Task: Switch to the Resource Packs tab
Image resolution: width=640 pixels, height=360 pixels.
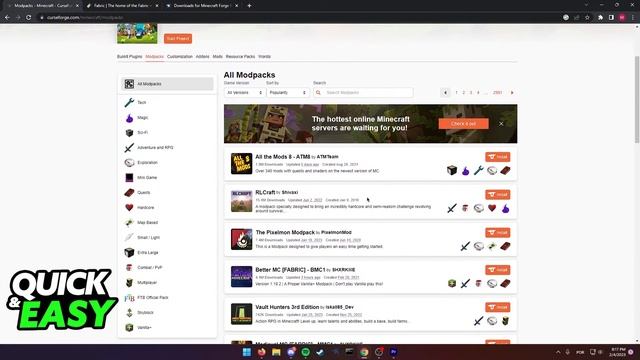Action: [240, 57]
